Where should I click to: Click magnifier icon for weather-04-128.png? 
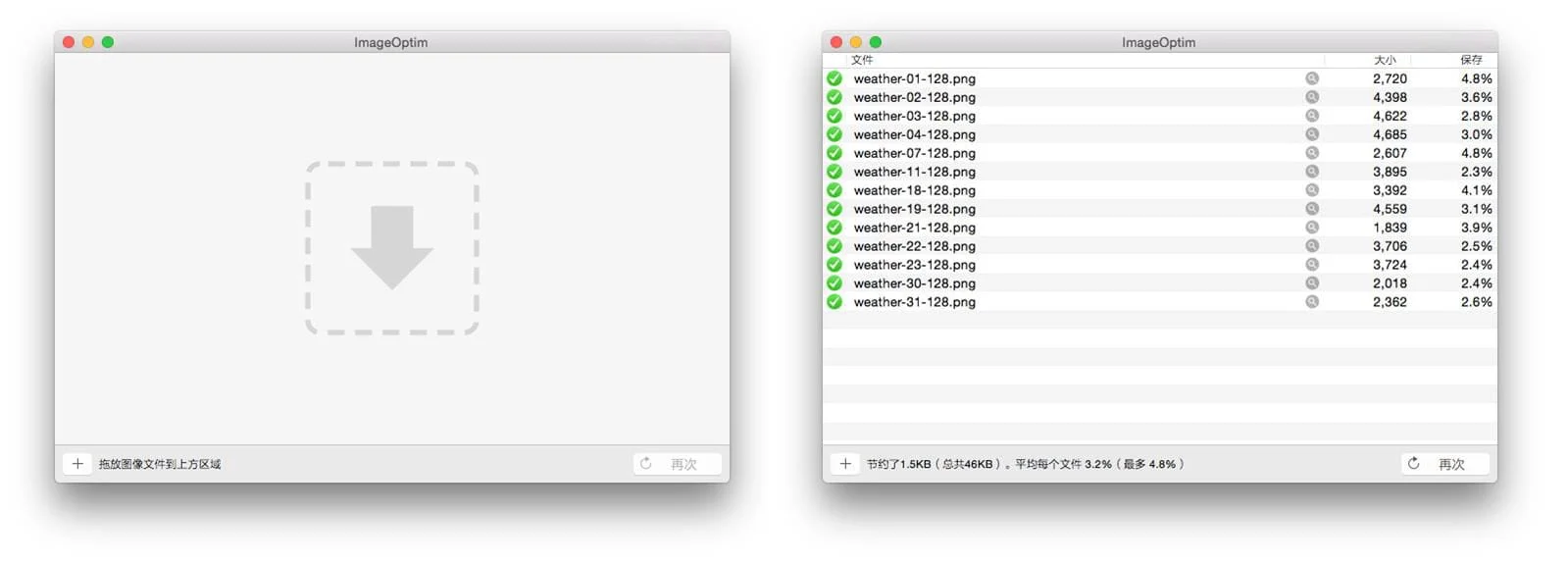tap(1312, 134)
